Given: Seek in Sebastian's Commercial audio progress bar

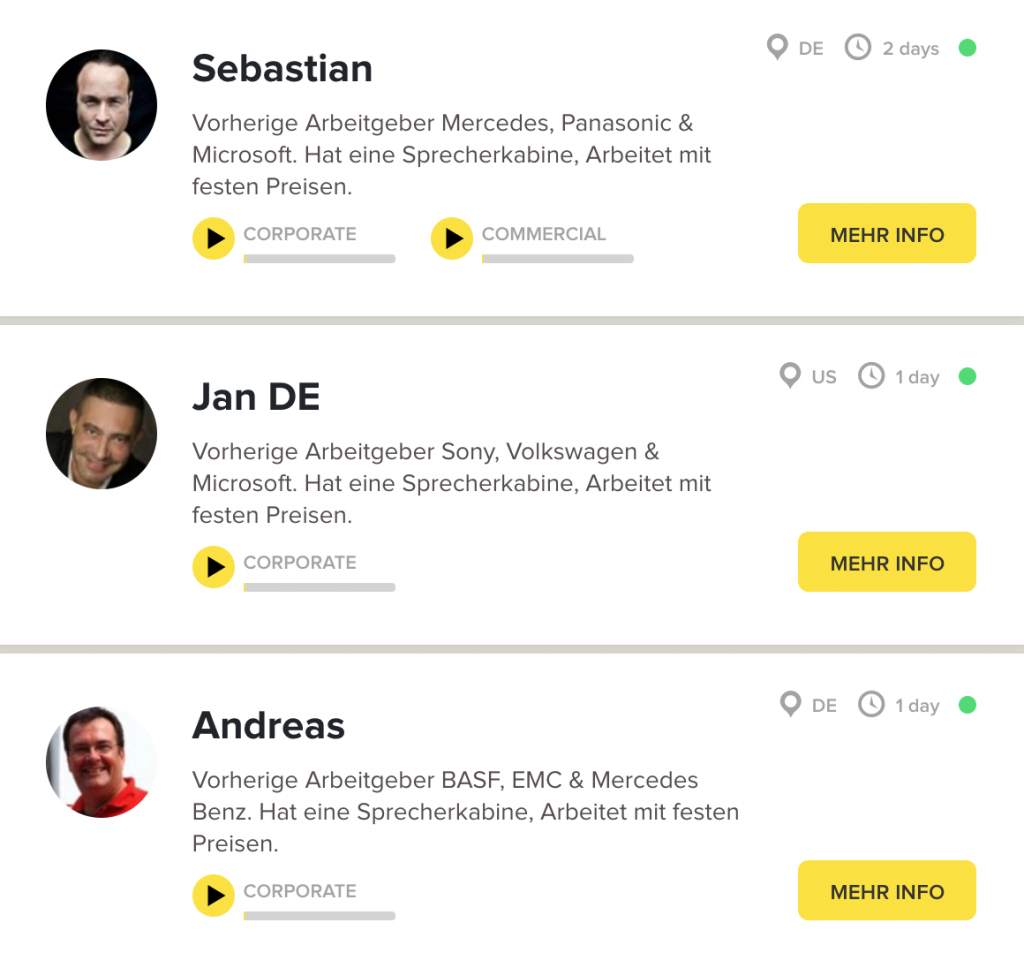Looking at the screenshot, I should tap(558, 259).
